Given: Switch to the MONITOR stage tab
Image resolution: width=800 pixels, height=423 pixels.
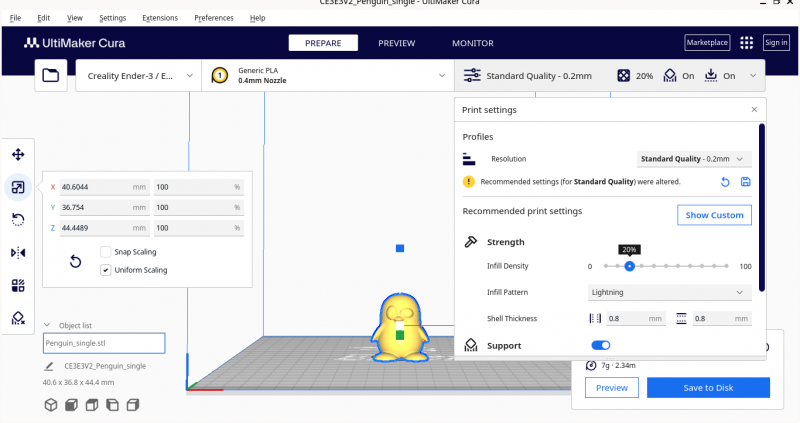Looking at the screenshot, I should 472,43.
